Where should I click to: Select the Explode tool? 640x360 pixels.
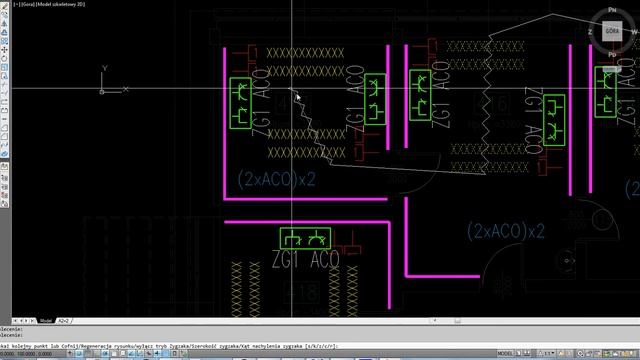pyautogui.click(x=5, y=153)
